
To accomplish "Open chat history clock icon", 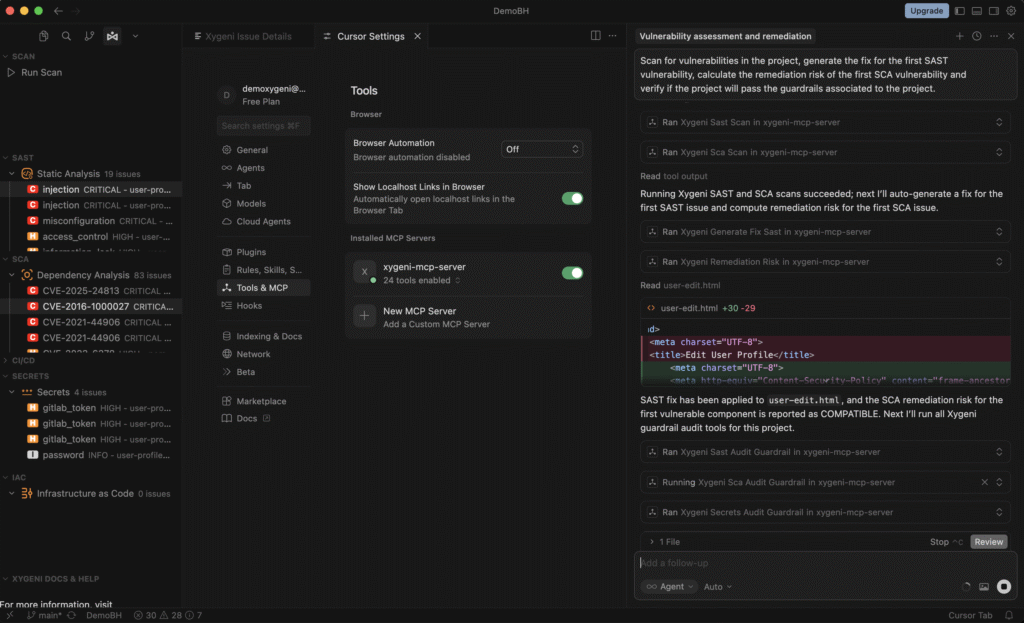I will (x=976, y=37).
